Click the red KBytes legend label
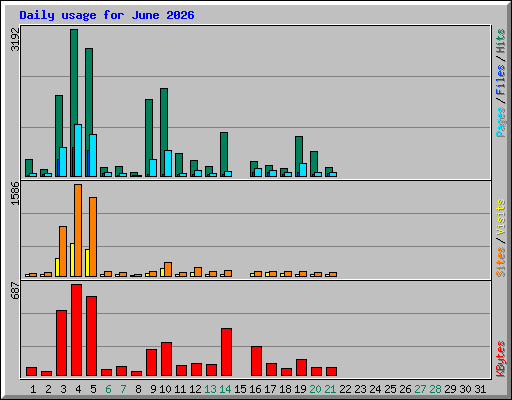Image resolution: width=512 pixels, height=400 pixels. (x=501, y=359)
